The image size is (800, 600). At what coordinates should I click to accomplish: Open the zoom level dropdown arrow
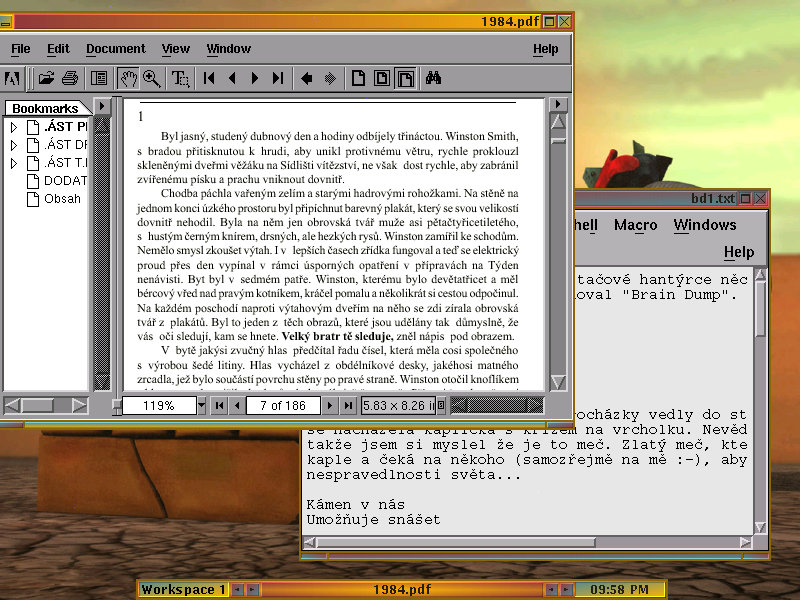202,406
